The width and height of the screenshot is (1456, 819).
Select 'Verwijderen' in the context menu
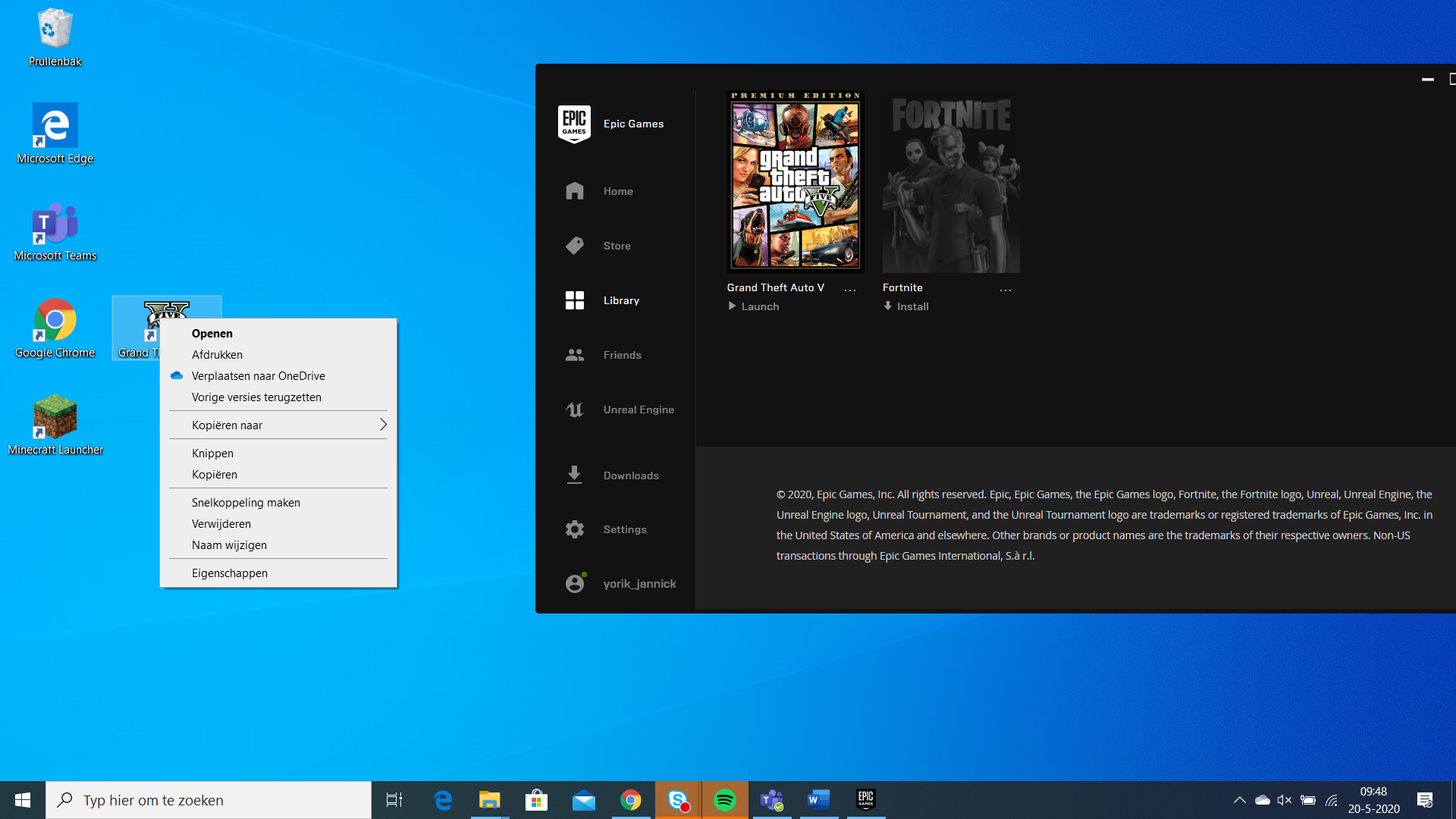[221, 524]
